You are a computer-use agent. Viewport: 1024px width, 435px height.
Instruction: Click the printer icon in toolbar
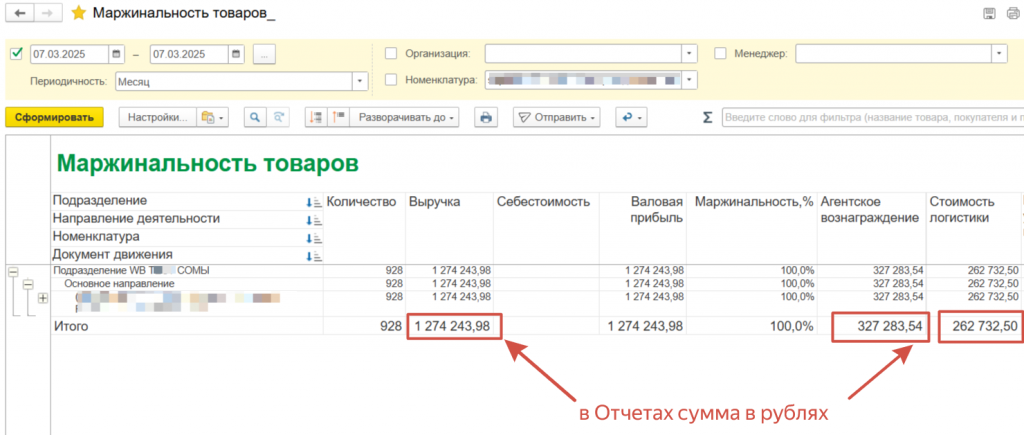click(x=486, y=117)
